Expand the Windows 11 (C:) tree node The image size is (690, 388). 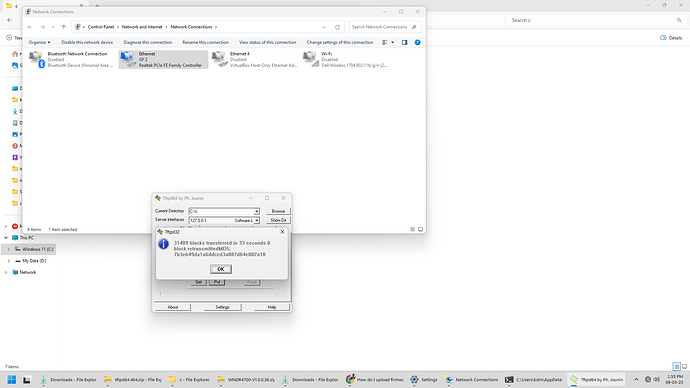9,249
